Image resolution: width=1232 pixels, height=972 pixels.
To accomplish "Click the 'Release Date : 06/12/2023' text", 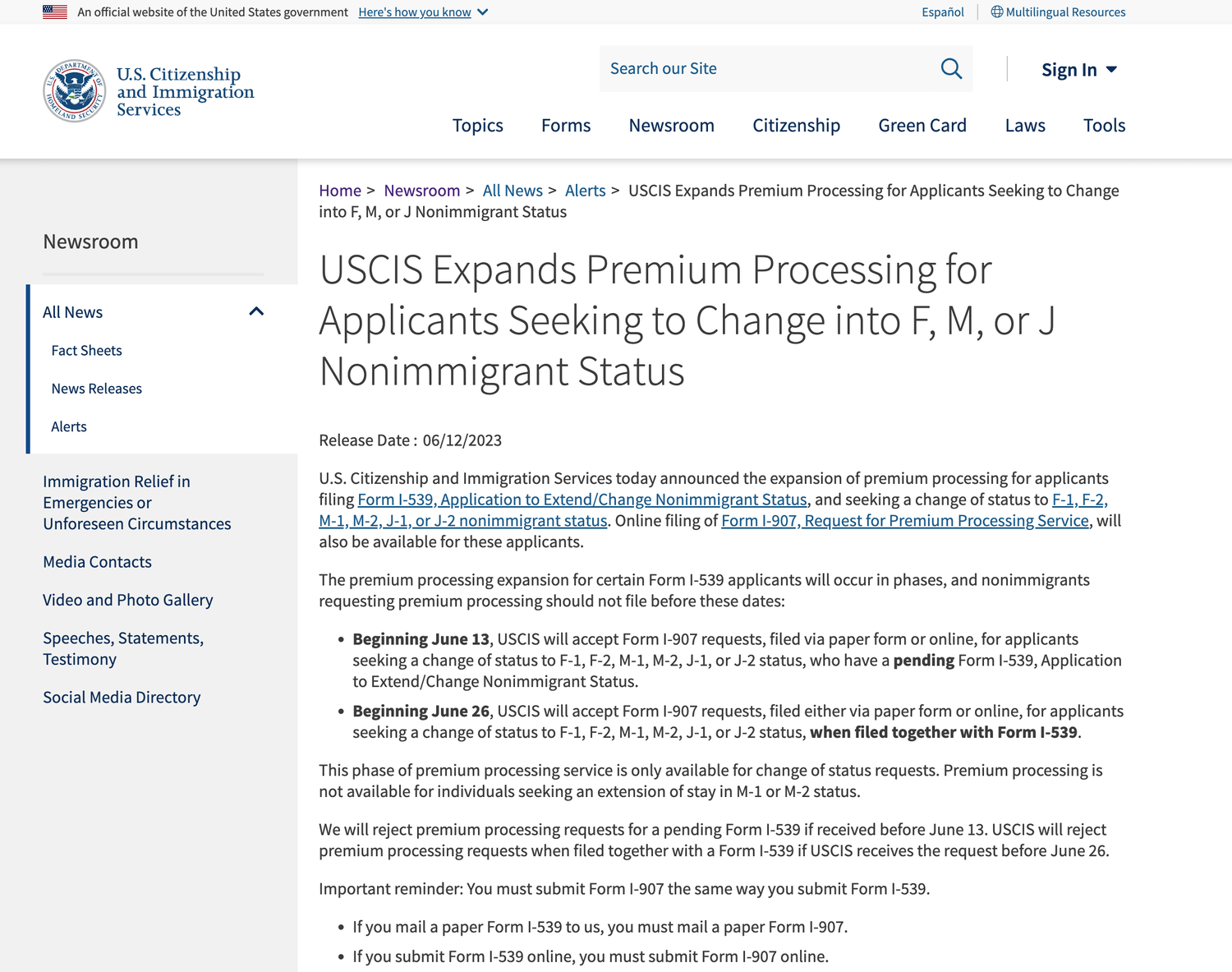I will pyautogui.click(x=411, y=440).
